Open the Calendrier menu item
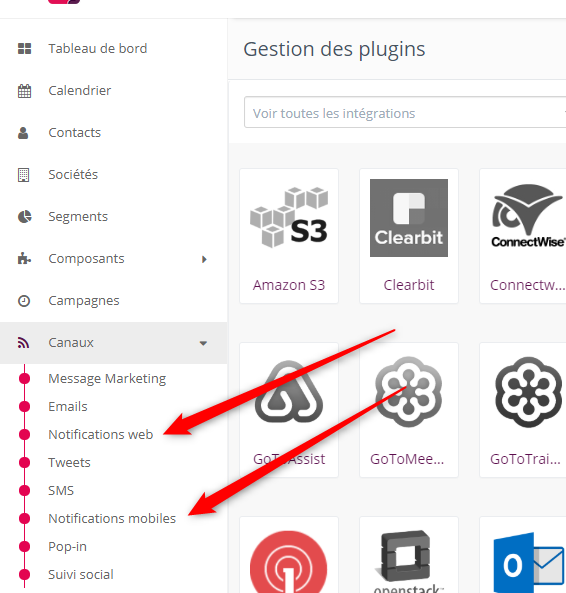 [x=79, y=91]
